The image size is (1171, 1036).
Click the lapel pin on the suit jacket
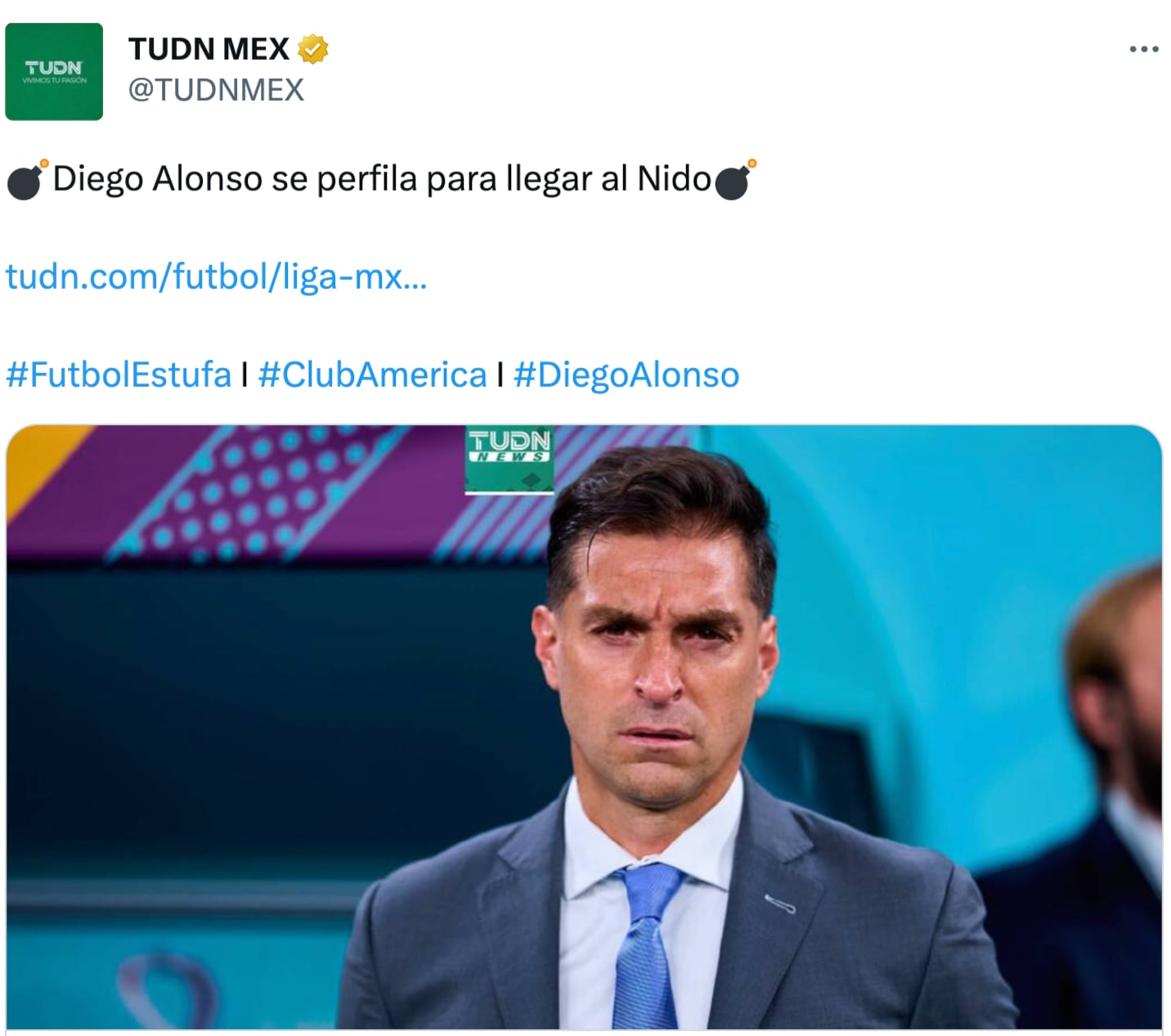(x=779, y=904)
